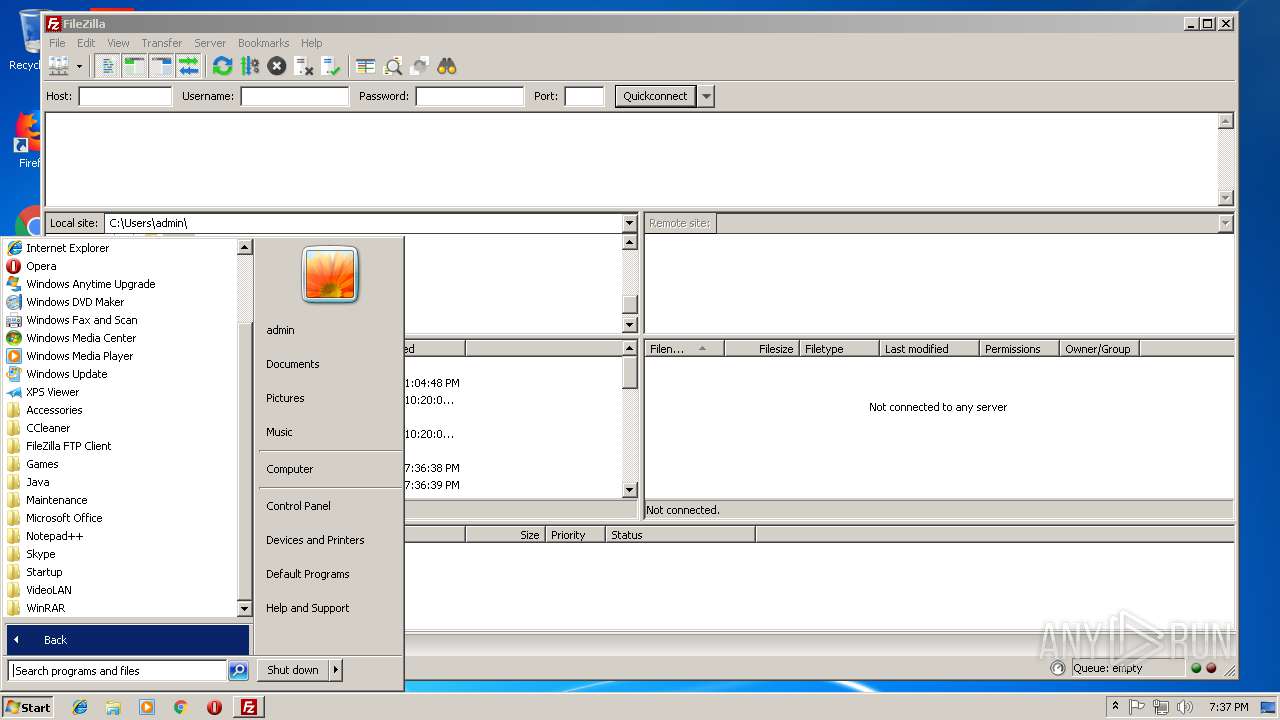This screenshot has width=1280, height=720.
Task: Click the Priority column in the queue
Action: pyautogui.click(x=575, y=535)
